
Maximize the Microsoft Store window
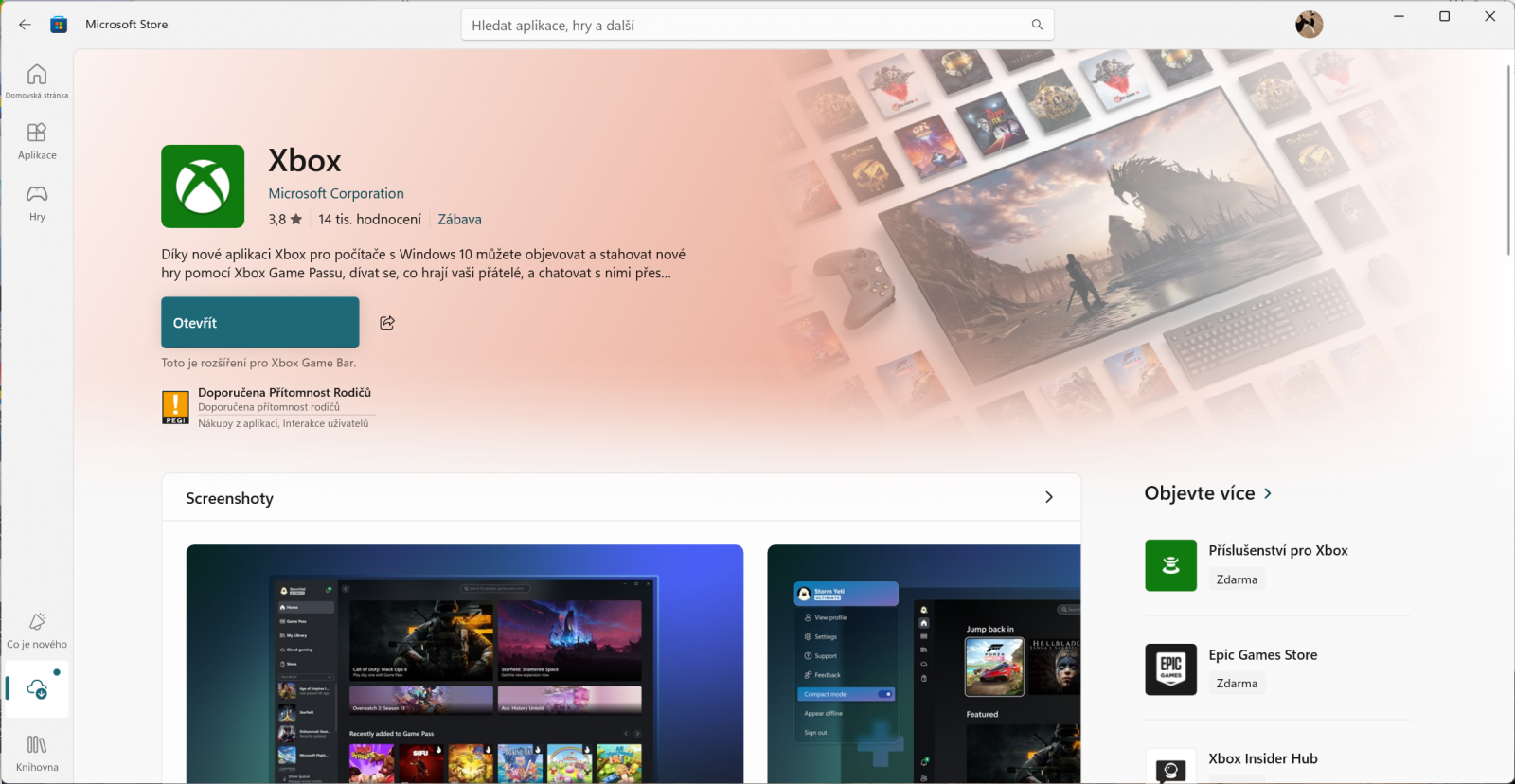tap(1445, 16)
